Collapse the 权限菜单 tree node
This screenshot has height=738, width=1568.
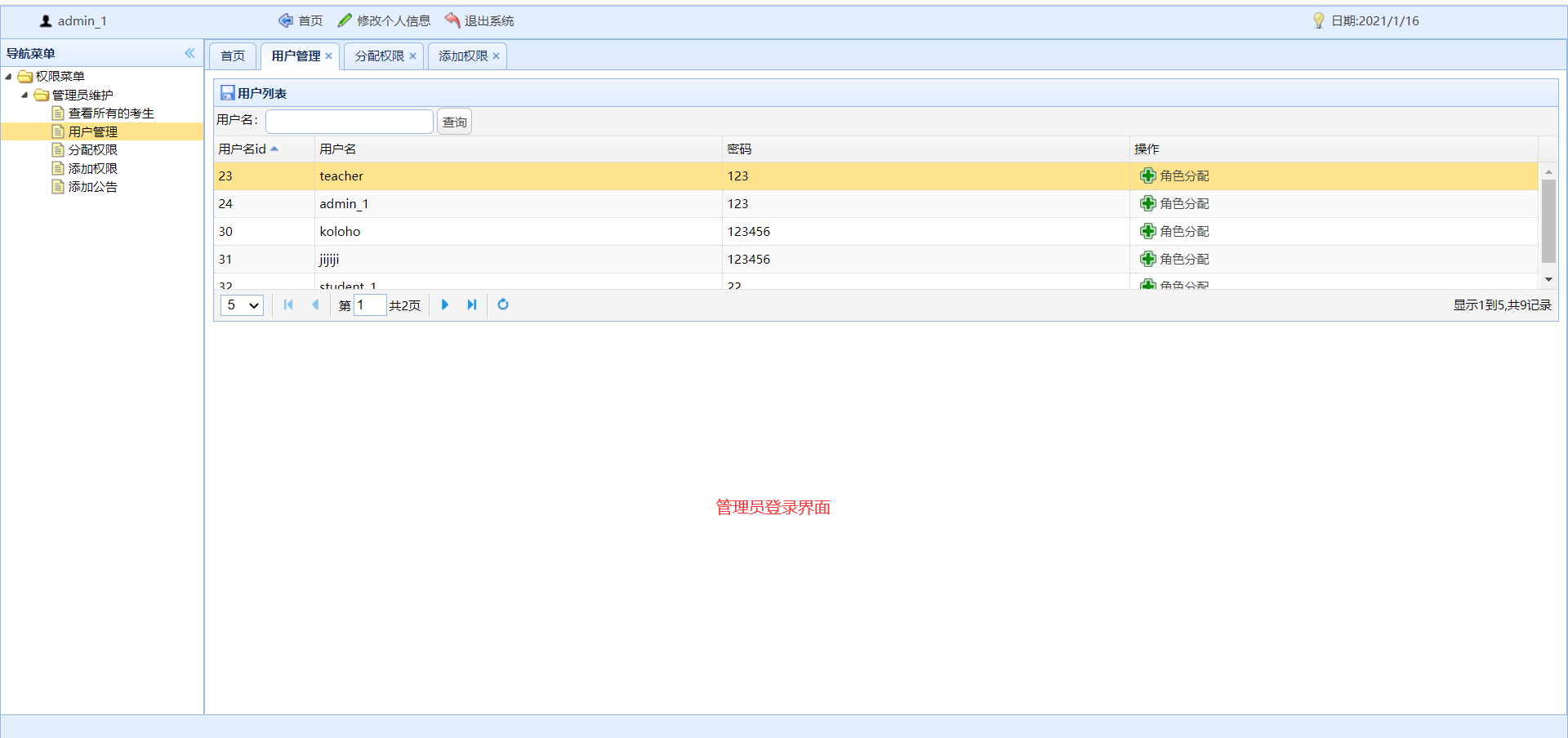pos(8,77)
